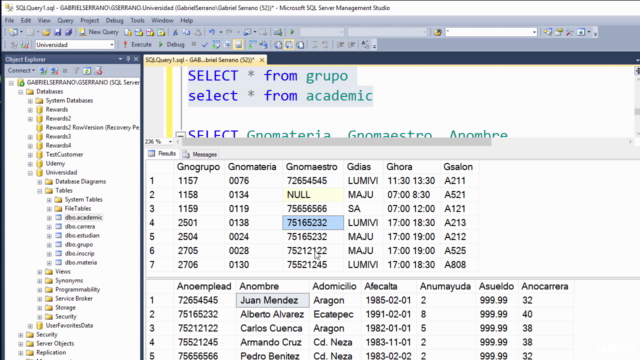Click the query editor horizontal scrollbar
The width and height of the screenshot is (640, 360).
[337, 142]
